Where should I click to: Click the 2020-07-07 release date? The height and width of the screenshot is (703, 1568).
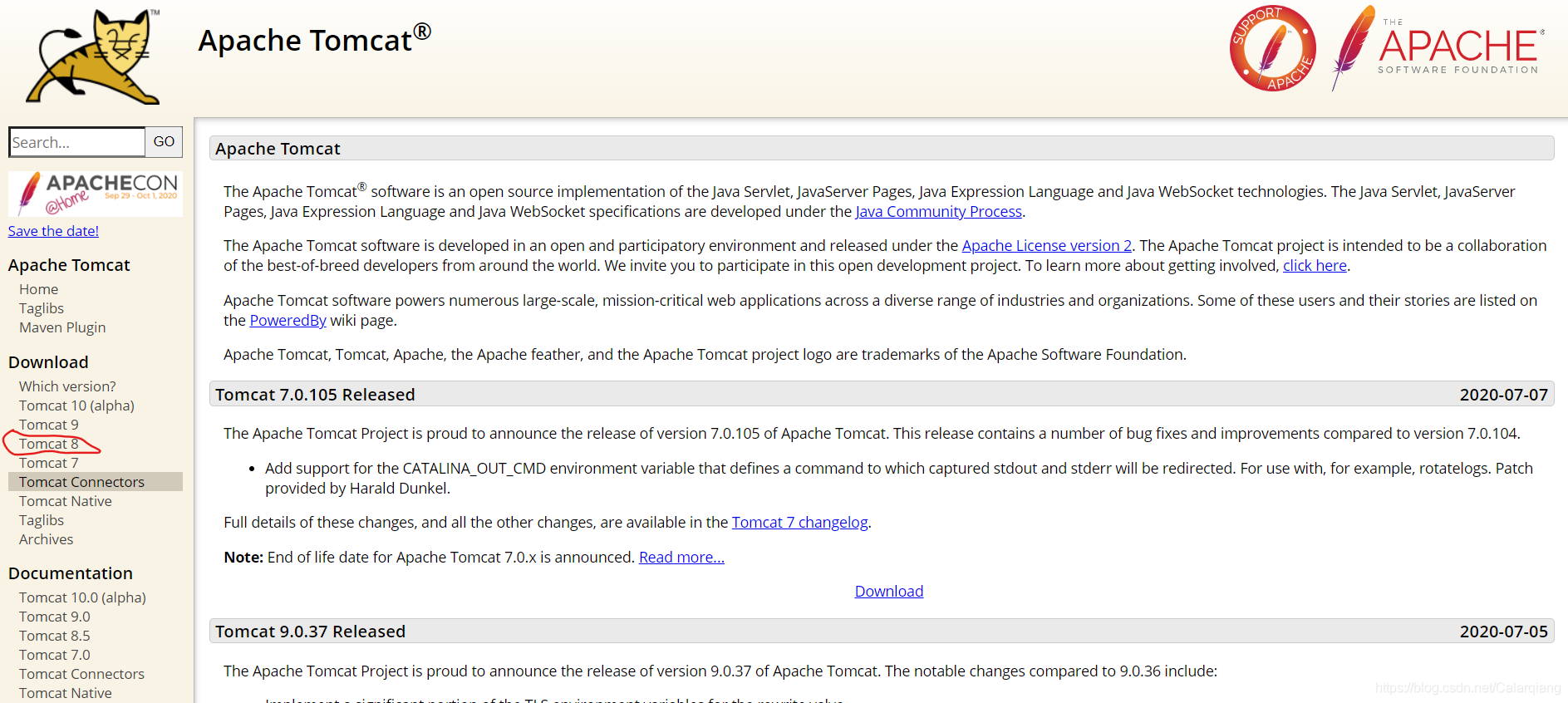click(x=1504, y=395)
